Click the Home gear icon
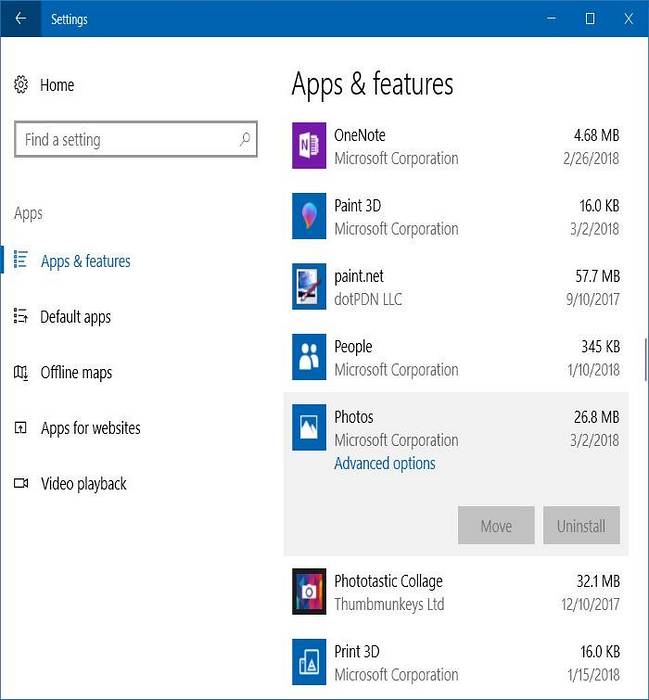This screenshot has height=700, width=649. 21,85
